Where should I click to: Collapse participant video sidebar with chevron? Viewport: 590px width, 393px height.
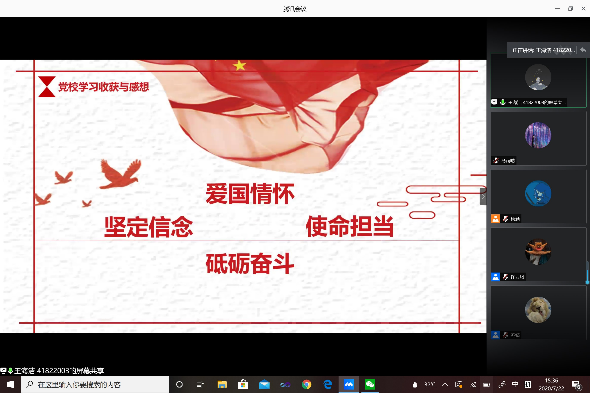coord(483,196)
